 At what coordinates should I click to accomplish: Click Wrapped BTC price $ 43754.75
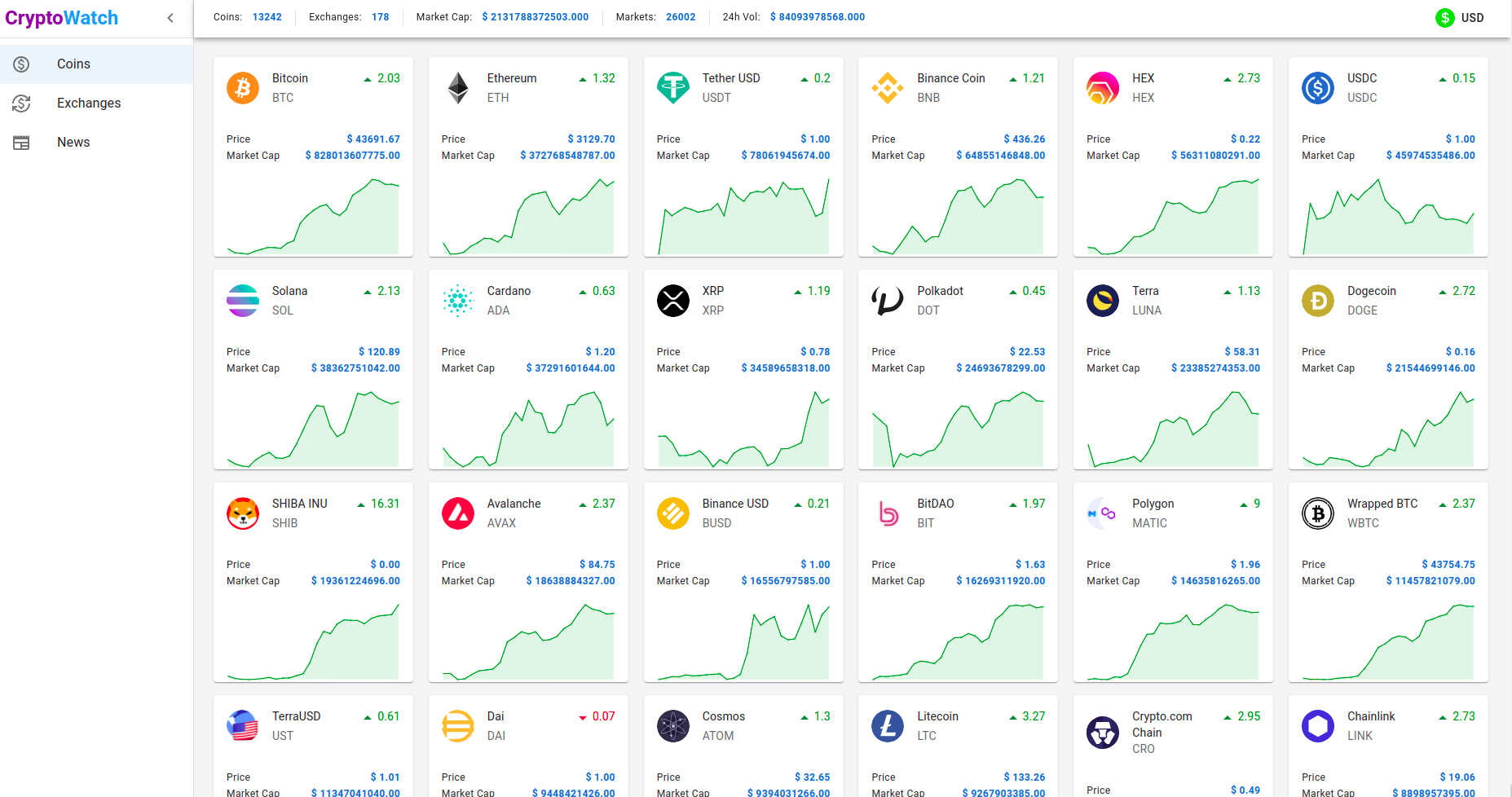coord(1448,565)
